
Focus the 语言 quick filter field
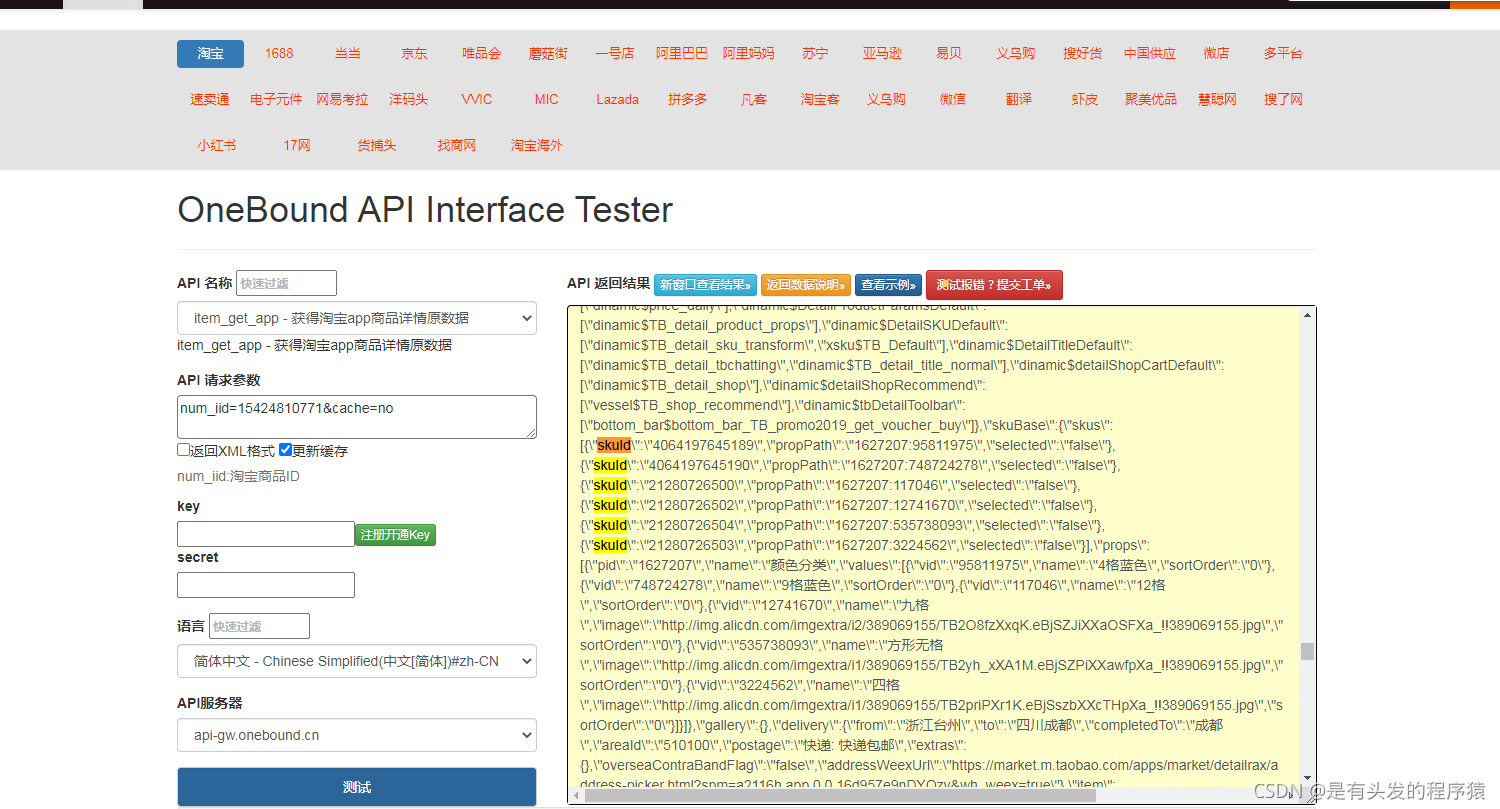tap(259, 626)
